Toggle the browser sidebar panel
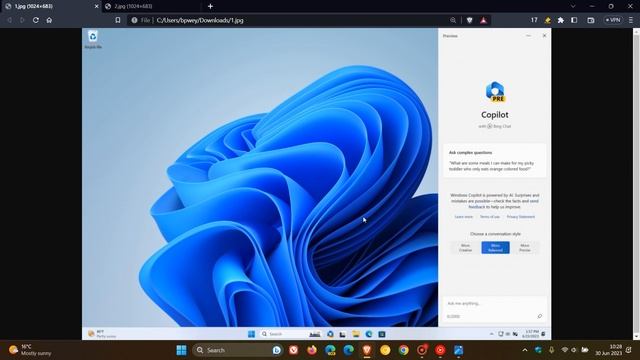Image resolution: width=640 pixels, height=360 pixels. [x=574, y=20]
